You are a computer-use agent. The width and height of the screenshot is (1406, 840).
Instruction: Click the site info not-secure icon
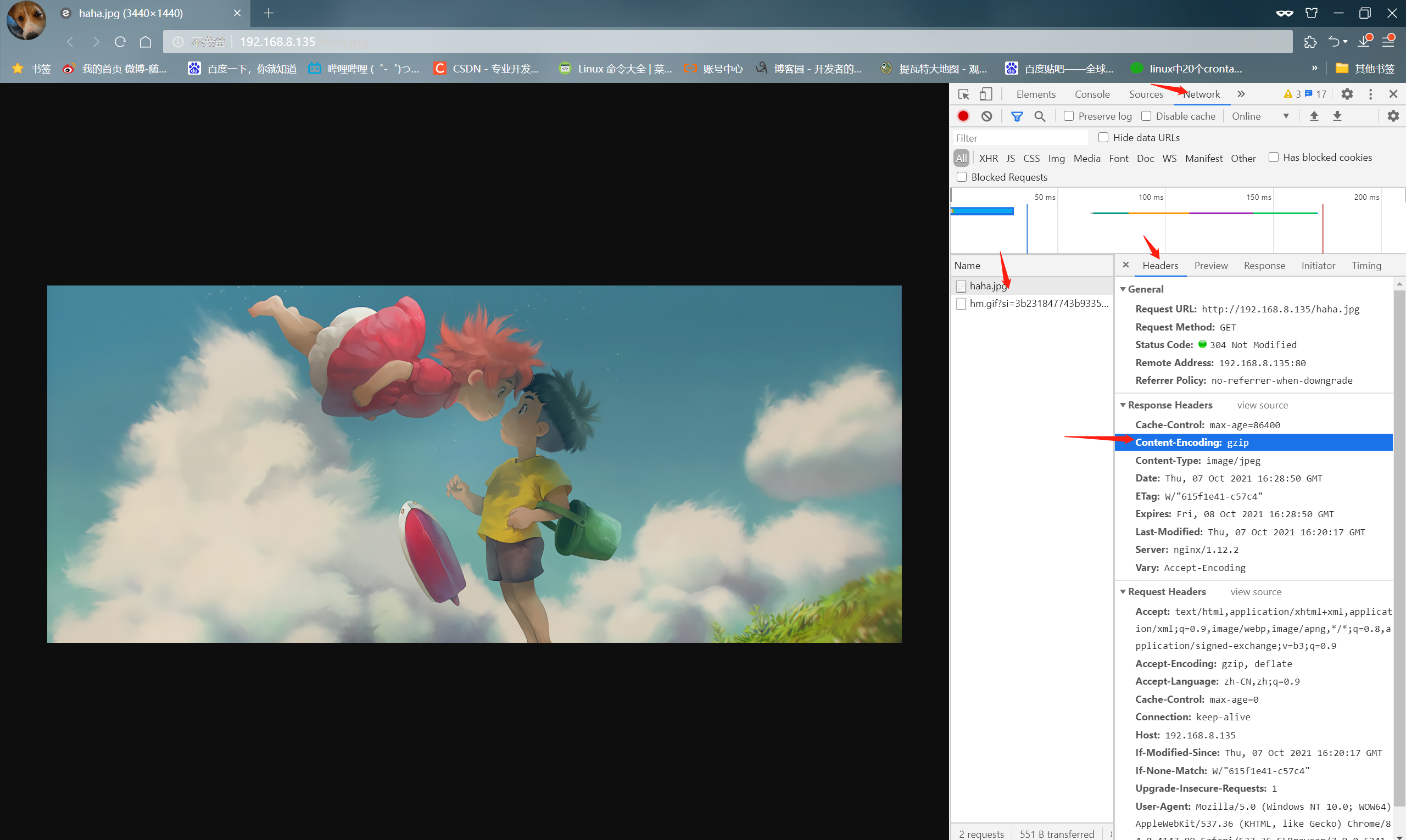coord(178,42)
